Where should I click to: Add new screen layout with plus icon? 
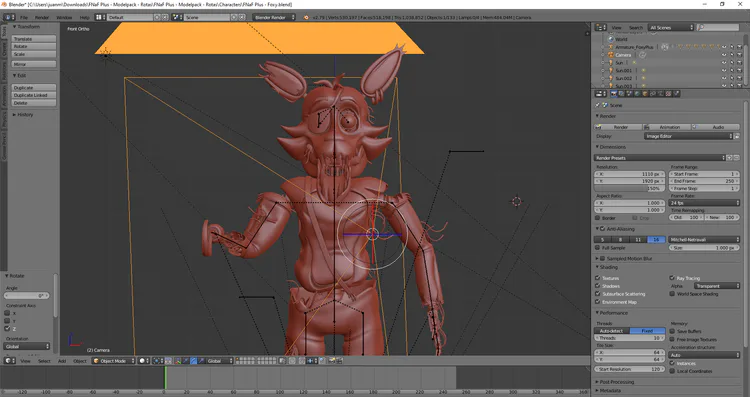157,17
